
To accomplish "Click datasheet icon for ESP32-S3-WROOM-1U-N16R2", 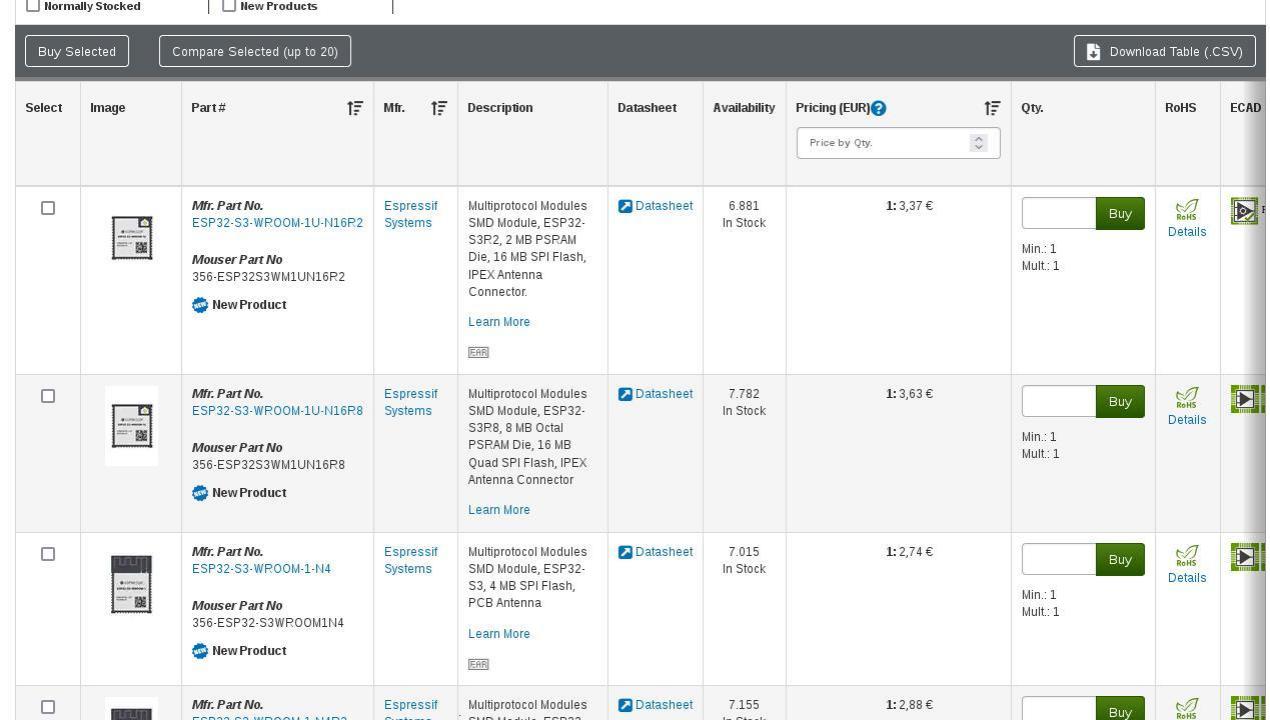I will tap(625, 206).
